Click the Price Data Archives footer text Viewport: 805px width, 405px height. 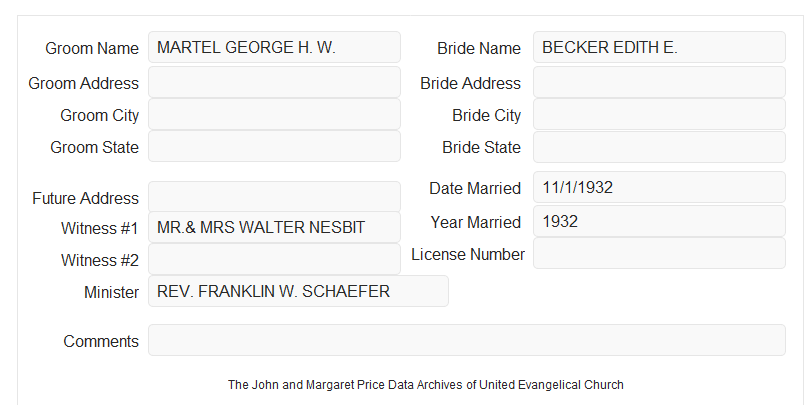pos(426,385)
